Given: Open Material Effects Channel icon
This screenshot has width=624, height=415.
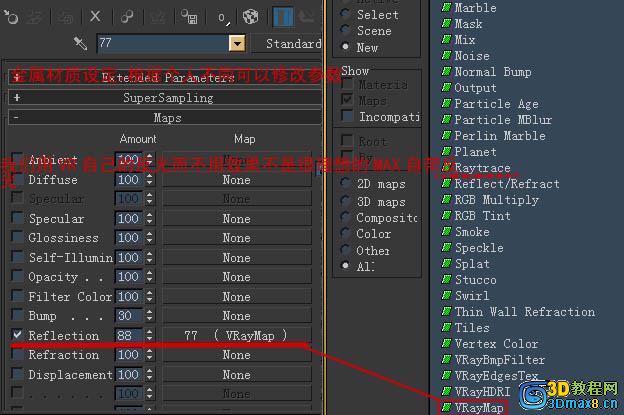Looking at the screenshot, I should click(x=223, y=18).
